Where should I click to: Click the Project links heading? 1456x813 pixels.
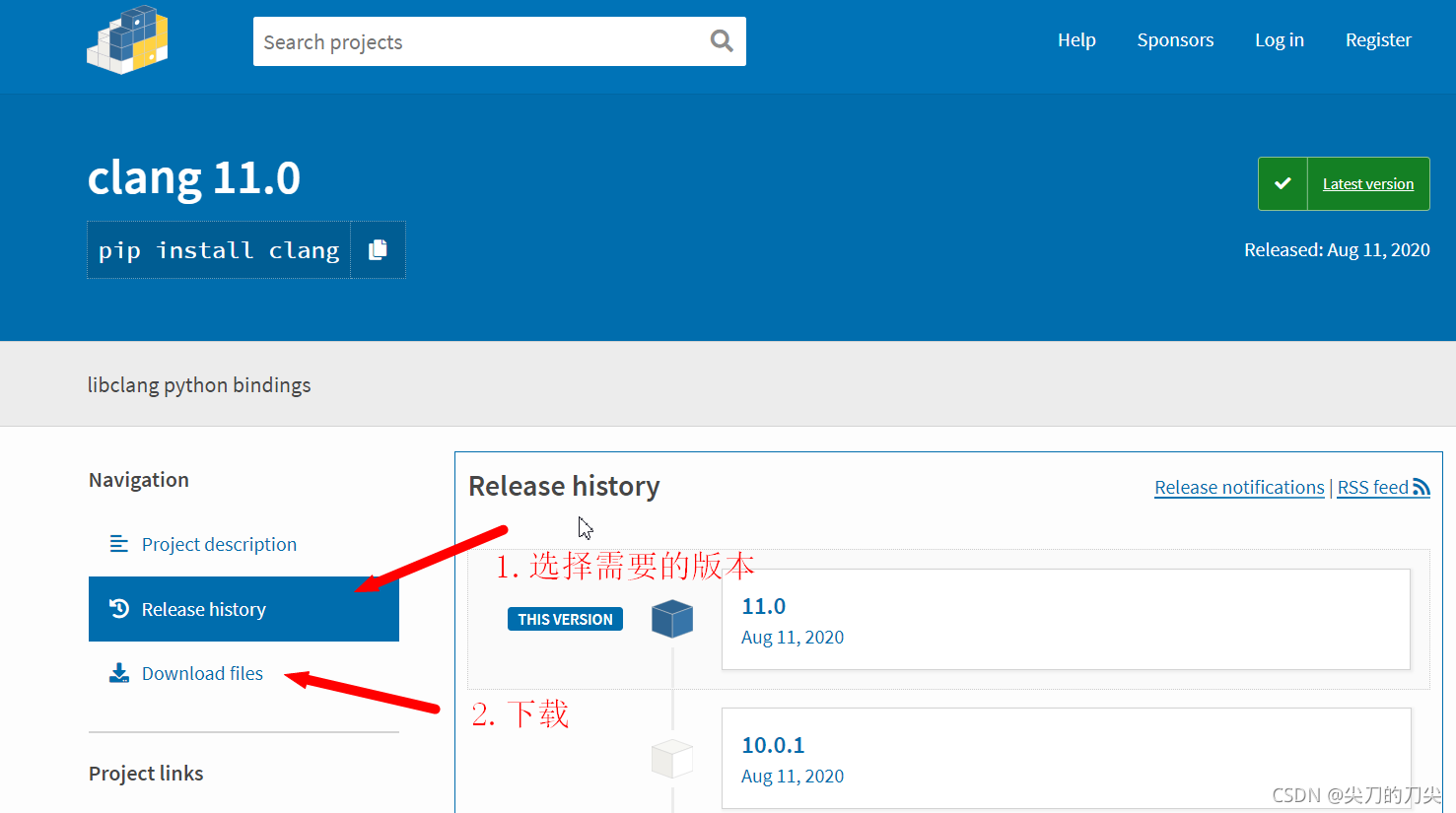[146, 774]
